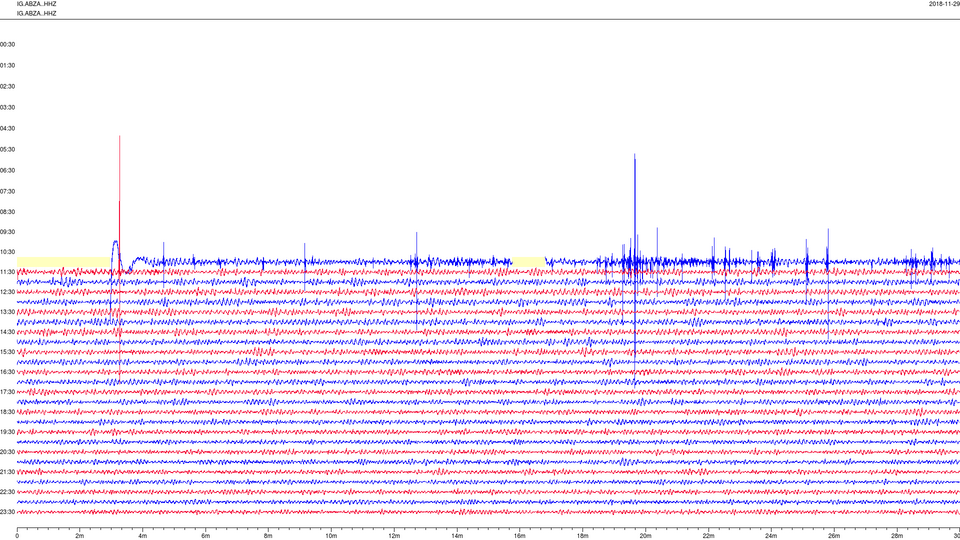This screenshot has width=960, height=540.
Task: Select the 19:30 trace label
Action: coord(7,432)
